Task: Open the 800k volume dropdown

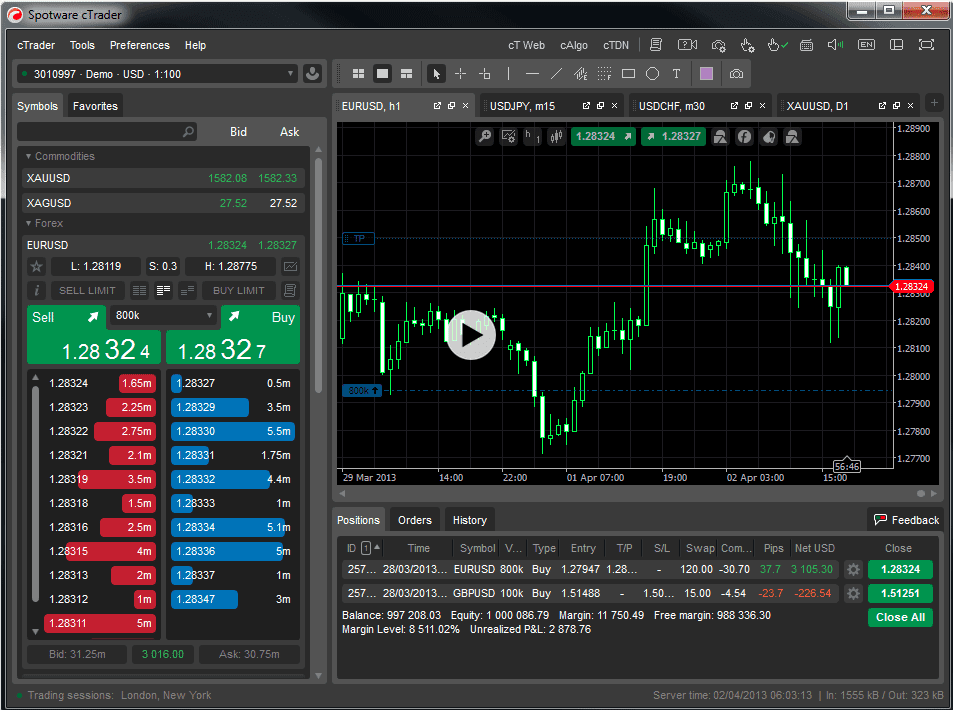Action: pyautogui.click(x=164, y=316)
